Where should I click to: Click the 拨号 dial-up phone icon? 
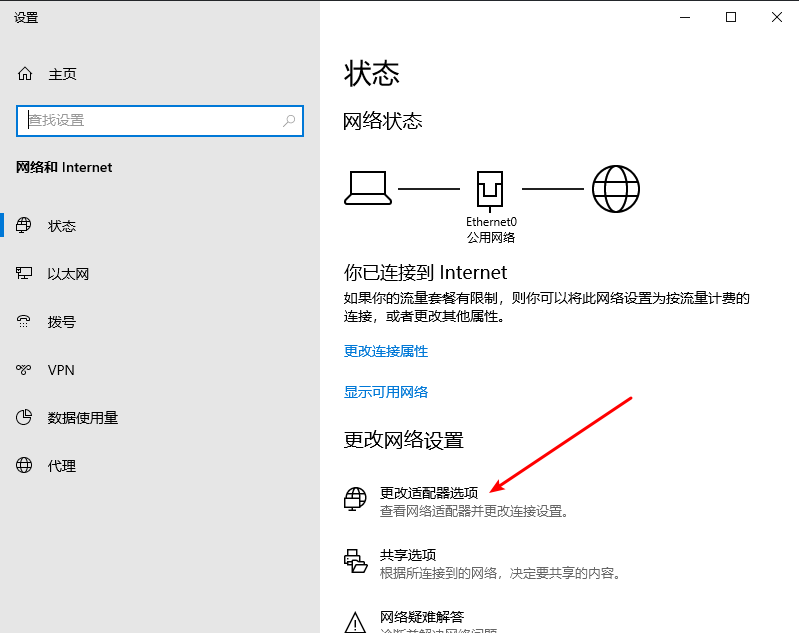23,321
